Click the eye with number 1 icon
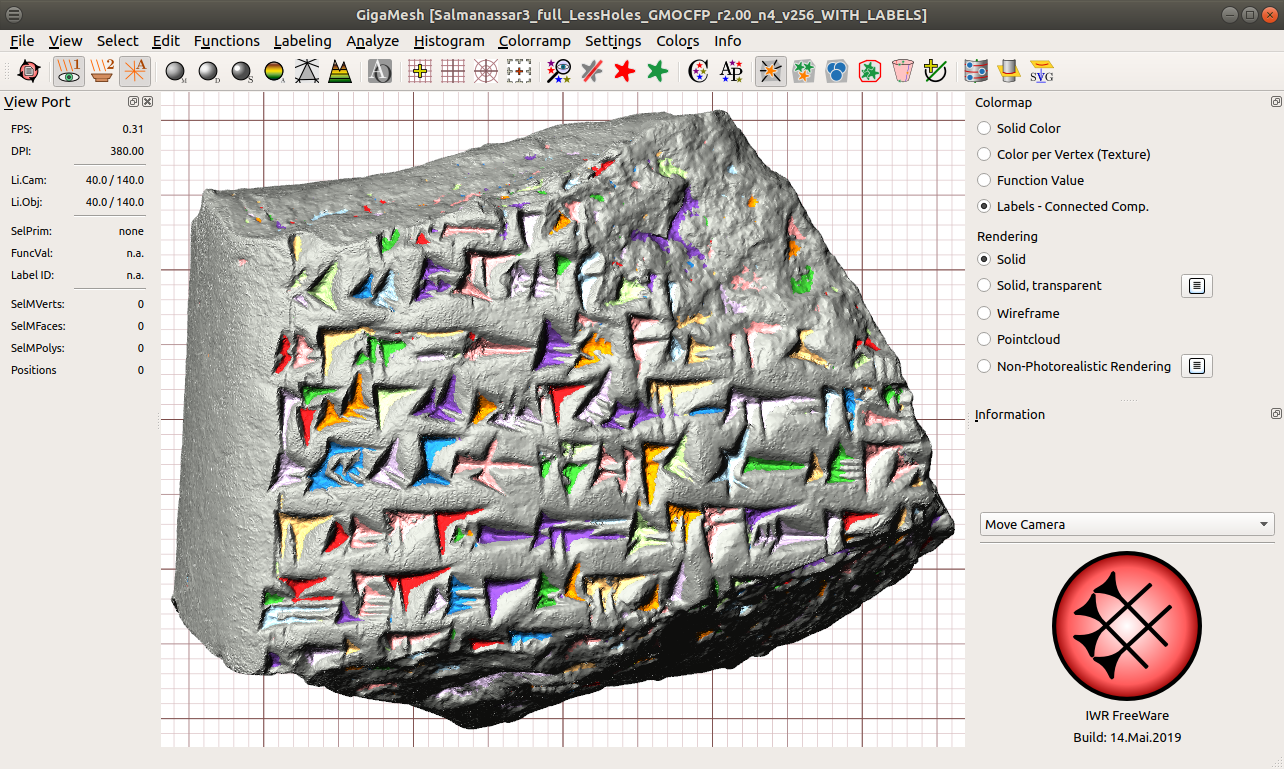Image resolution: width=1284 pixels, height=769 pixels. [x=69, y=71]
